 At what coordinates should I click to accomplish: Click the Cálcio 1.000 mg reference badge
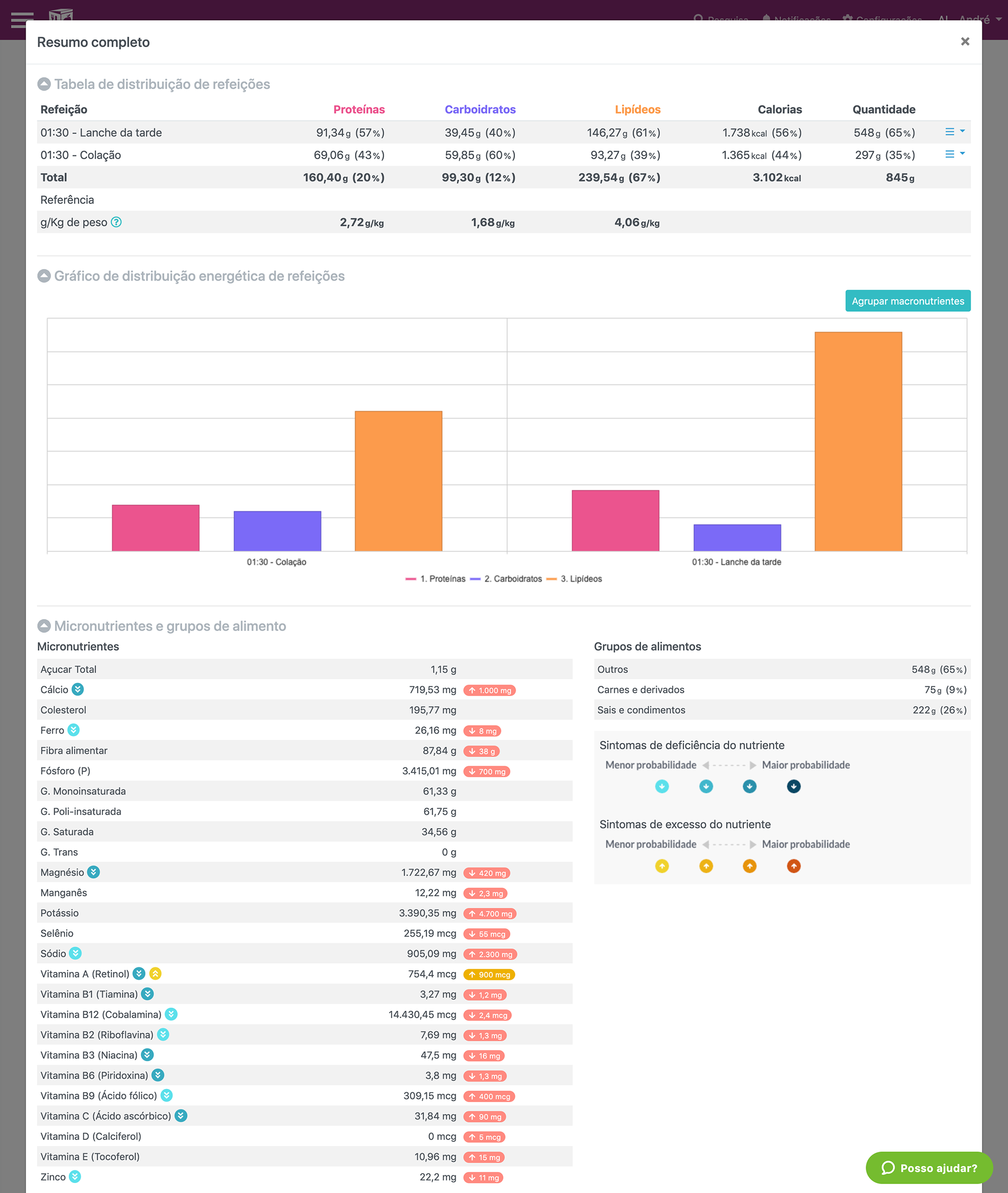[490, 690]
